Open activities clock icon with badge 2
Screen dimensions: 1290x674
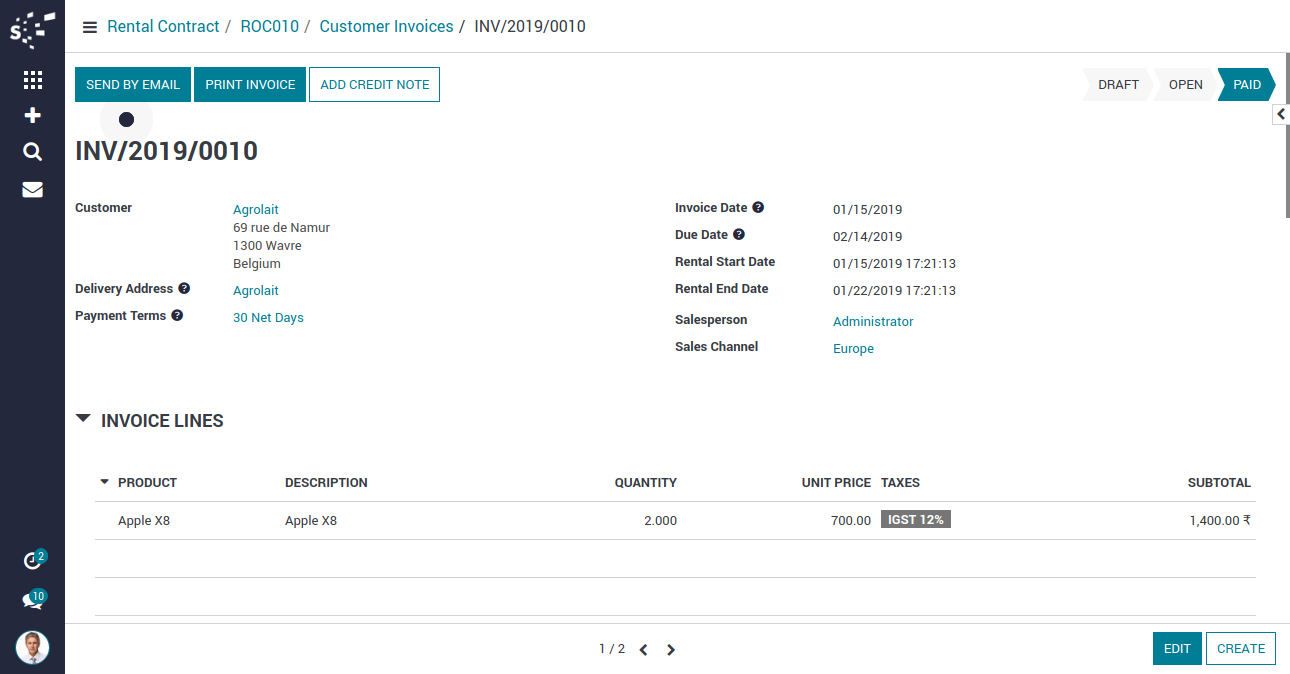coord(32,561)
